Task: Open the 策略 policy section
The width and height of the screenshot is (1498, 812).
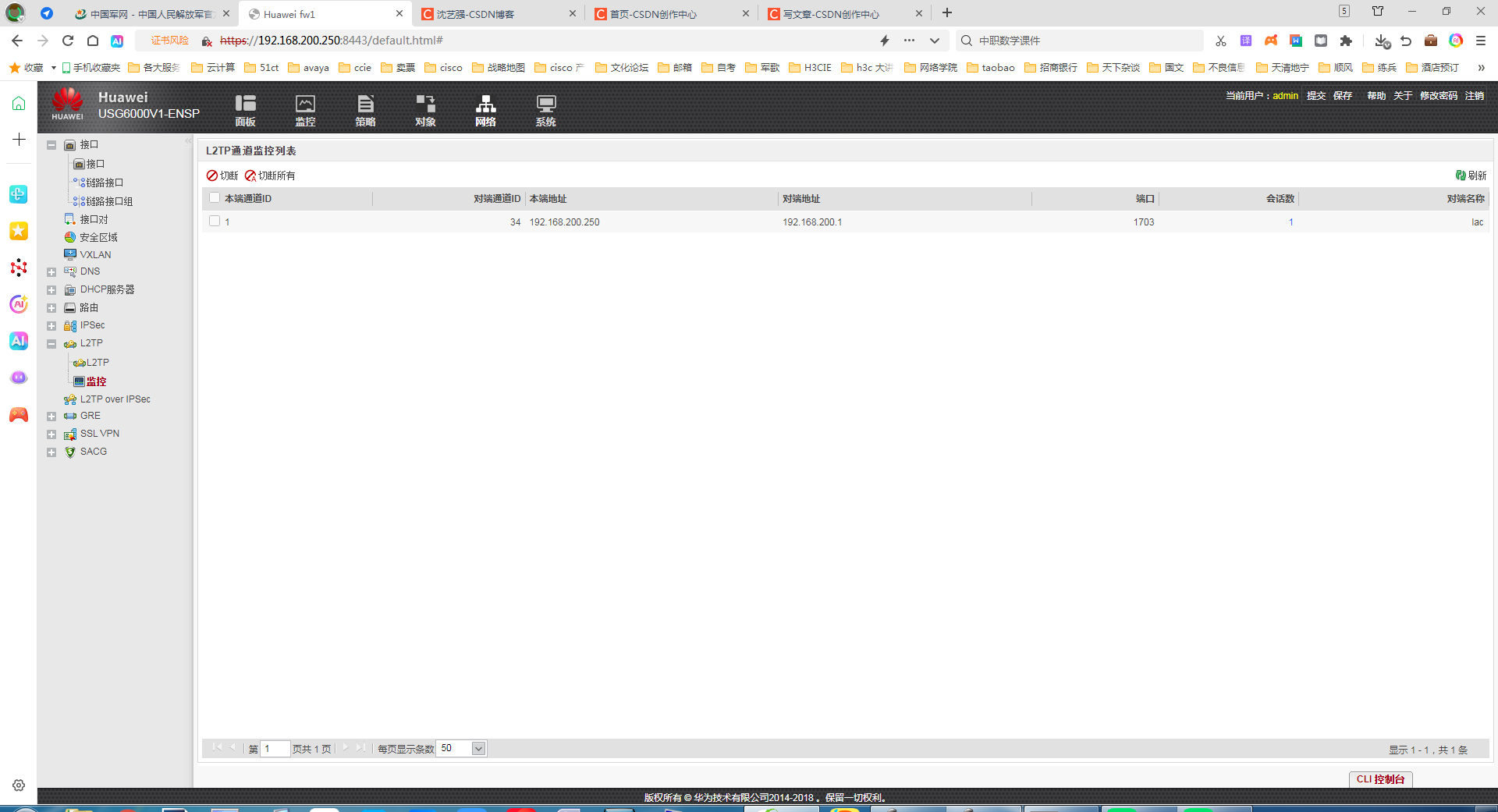Action: [x=365, y=110]
